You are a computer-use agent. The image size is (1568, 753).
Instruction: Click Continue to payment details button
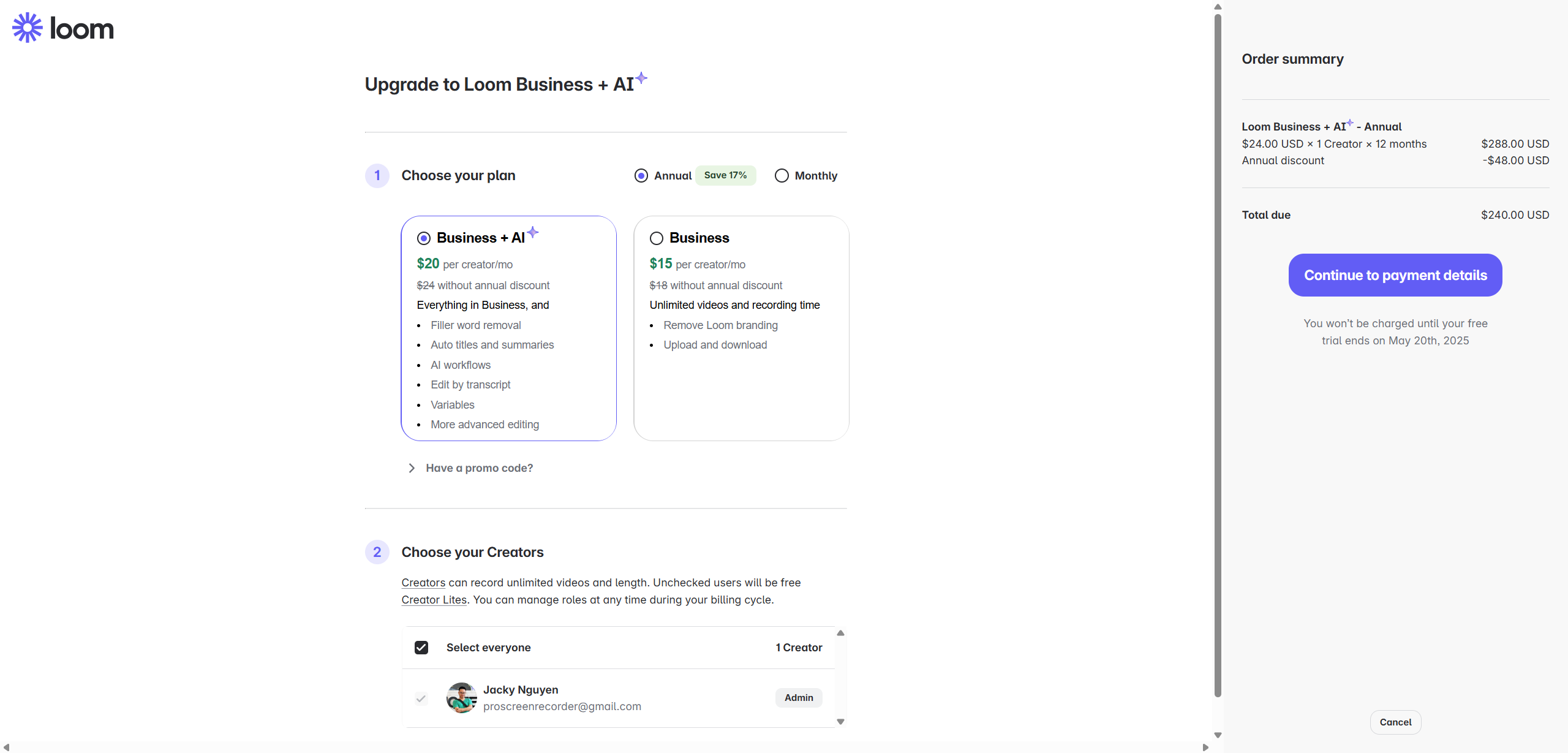tap(1395, 275)
